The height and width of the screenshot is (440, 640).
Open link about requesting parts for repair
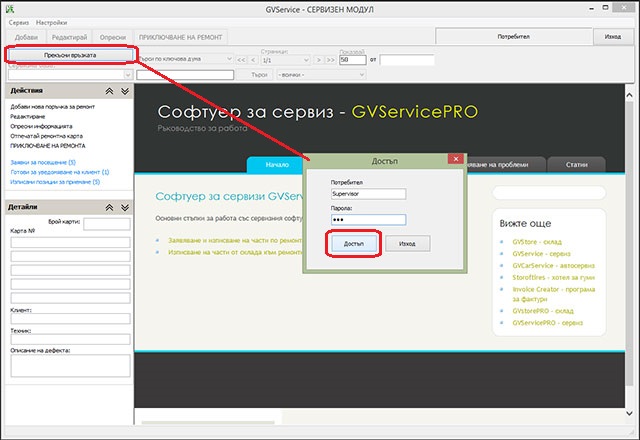(x=235, y=240)
